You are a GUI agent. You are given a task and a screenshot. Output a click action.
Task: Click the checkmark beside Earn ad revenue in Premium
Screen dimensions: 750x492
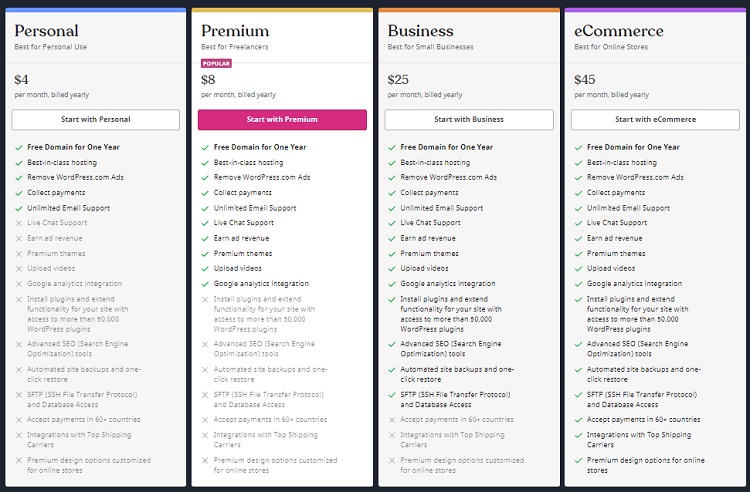(x=205, y=239)
